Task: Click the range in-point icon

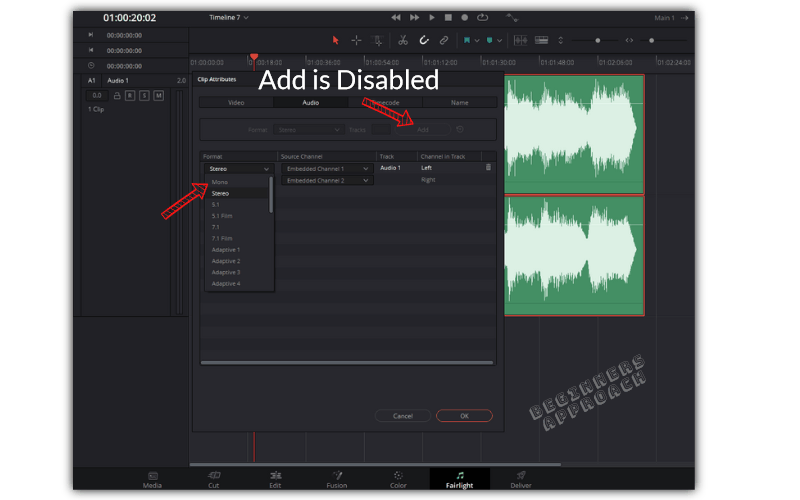Action: [91, 35]
